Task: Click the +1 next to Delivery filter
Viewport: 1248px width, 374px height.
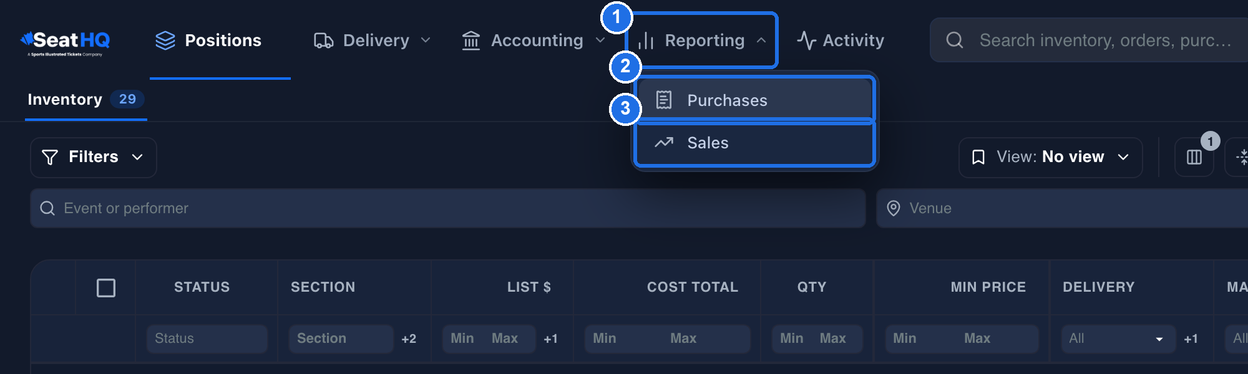Action: pyautogui.click(x=1191, y=339)
